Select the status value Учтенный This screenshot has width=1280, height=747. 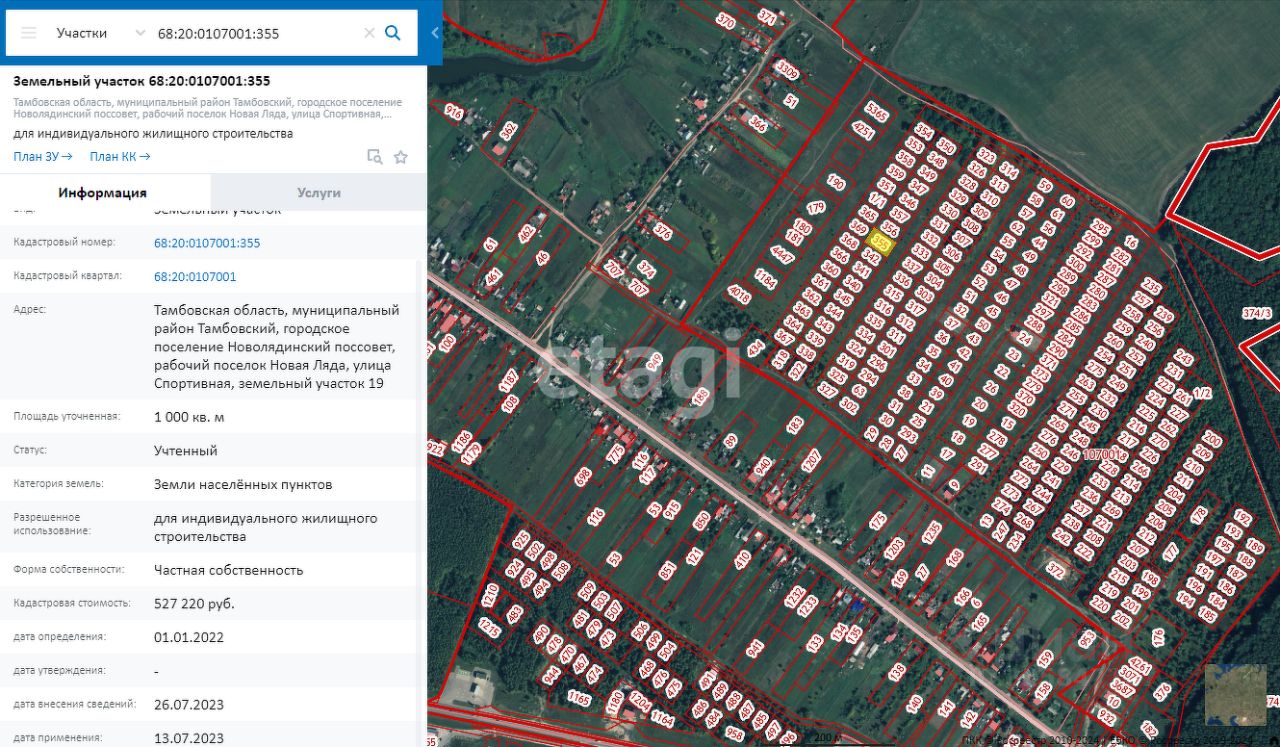186,451
